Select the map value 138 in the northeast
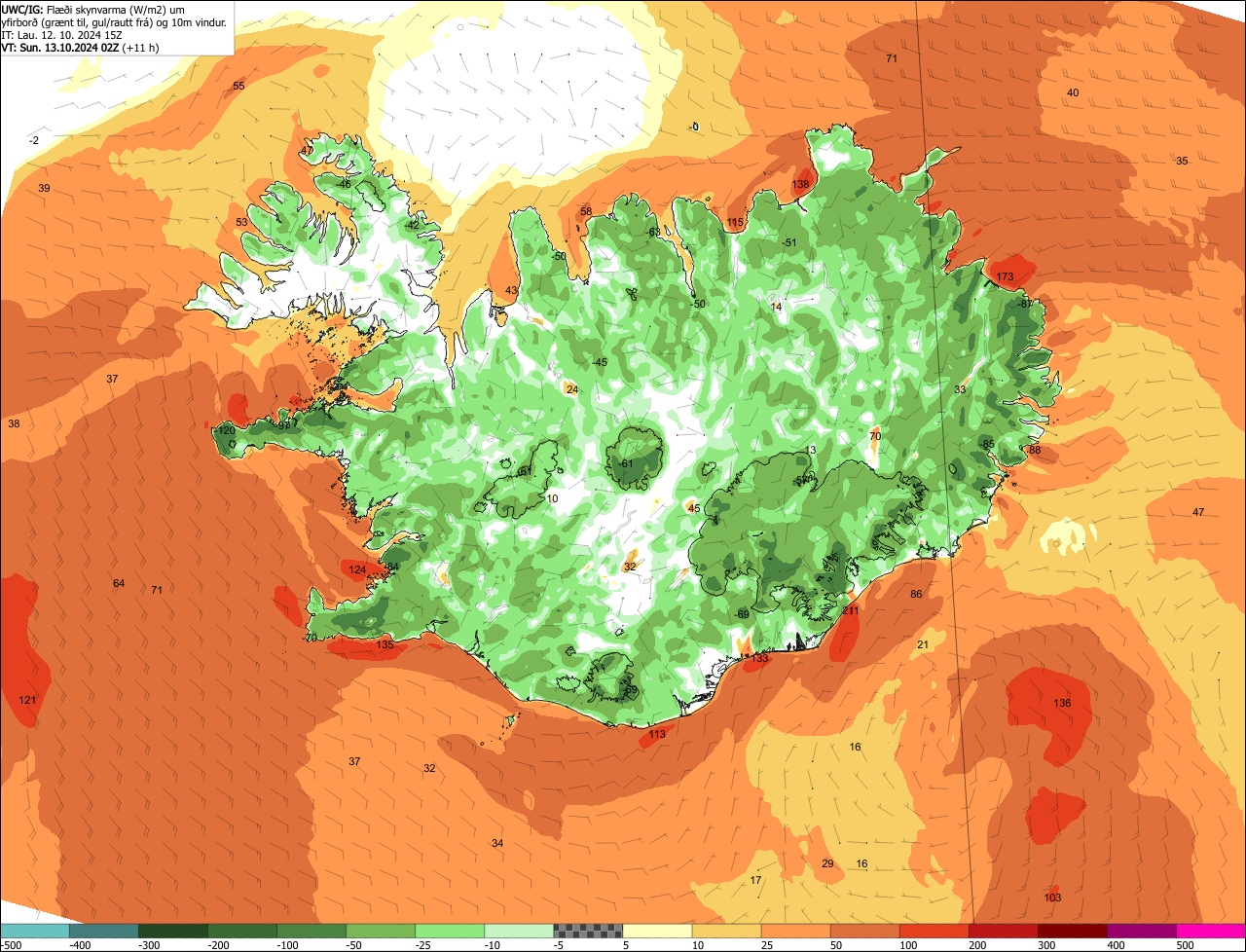This screenshot has height=952, width=1246. click(800, 185)
